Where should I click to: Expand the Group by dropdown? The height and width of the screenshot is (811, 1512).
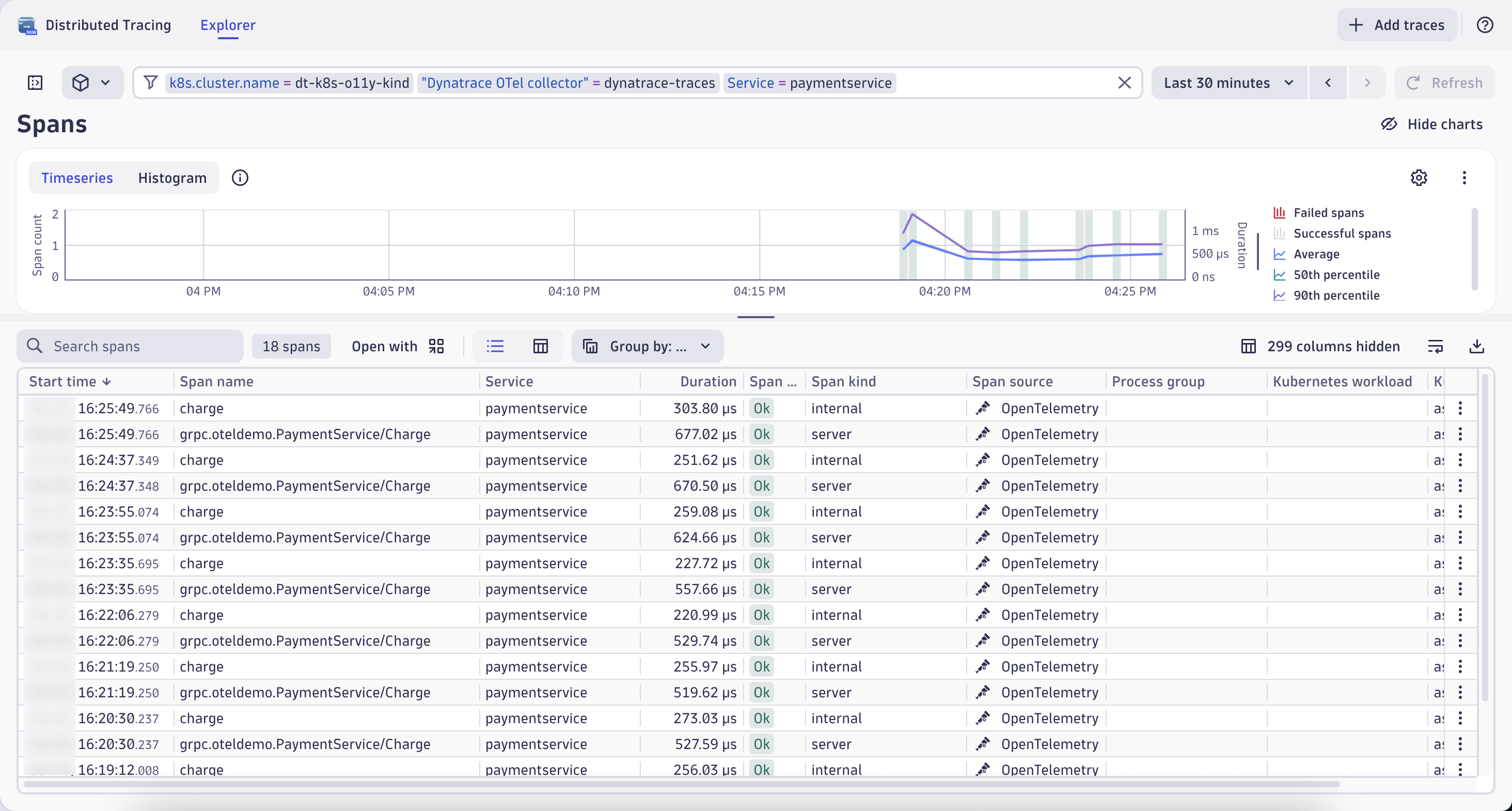(x=648, y=346)
